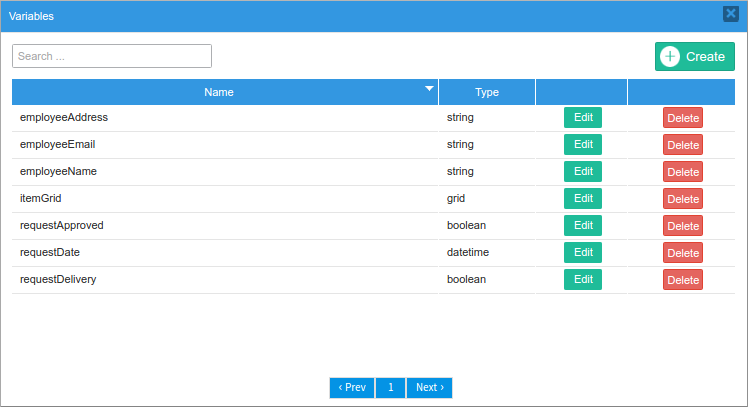This screenshot has width=748, height=407.
Task: Select page 1 in pagination
Action: (x=390, y=388)
